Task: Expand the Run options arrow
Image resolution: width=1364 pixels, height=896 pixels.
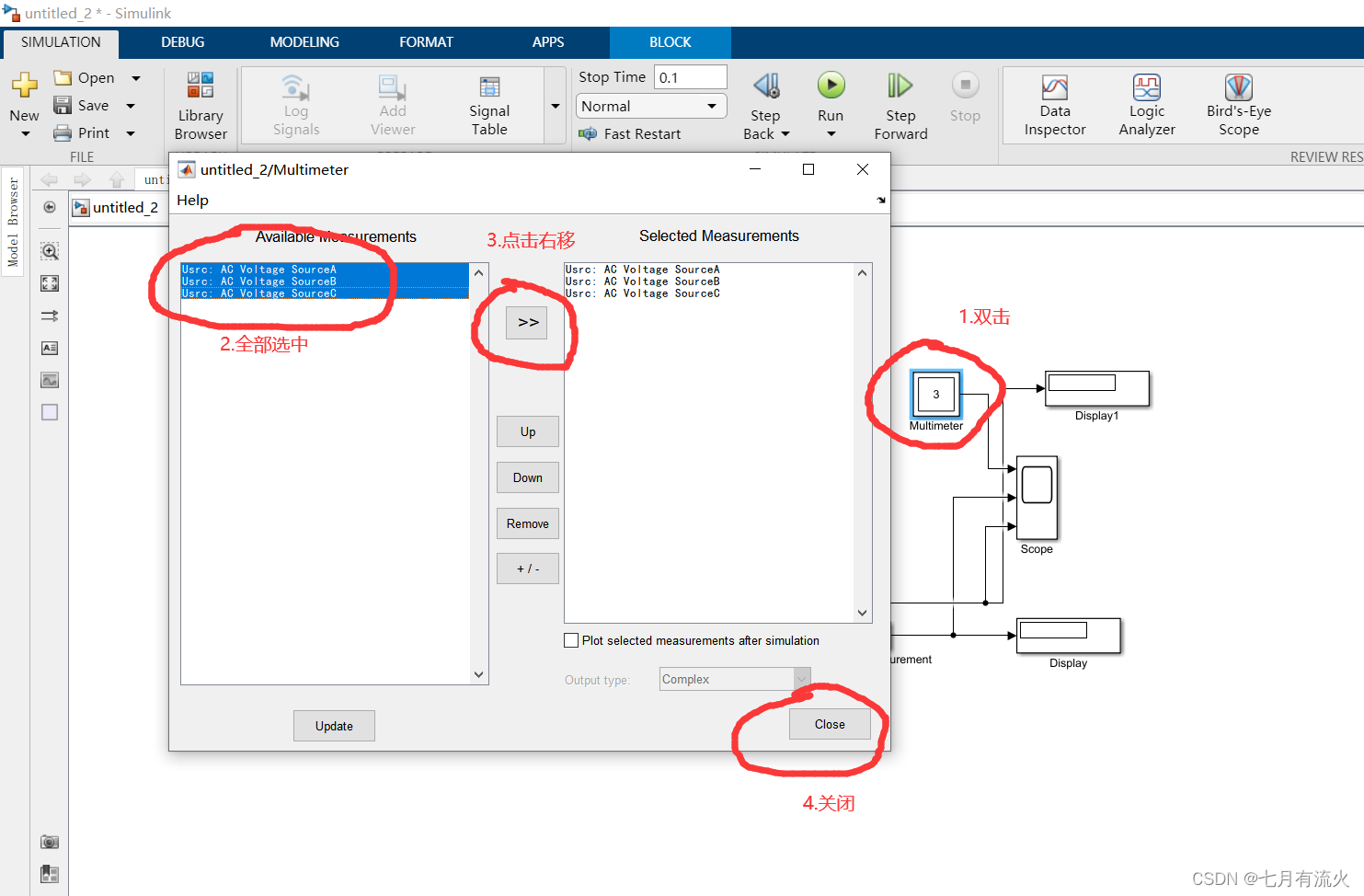Action: tap(831, 134)
